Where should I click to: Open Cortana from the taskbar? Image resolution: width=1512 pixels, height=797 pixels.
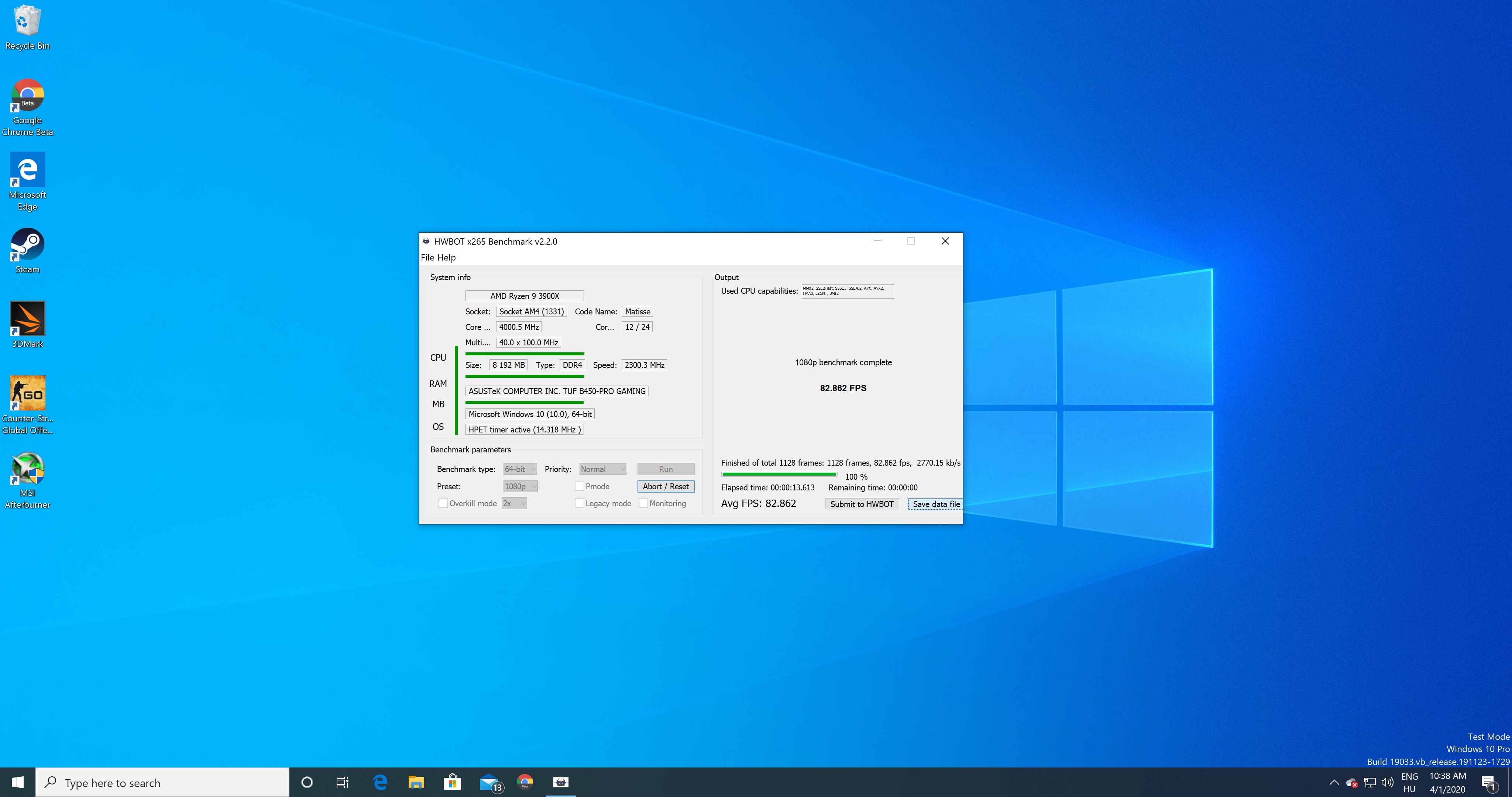point(306,782)
